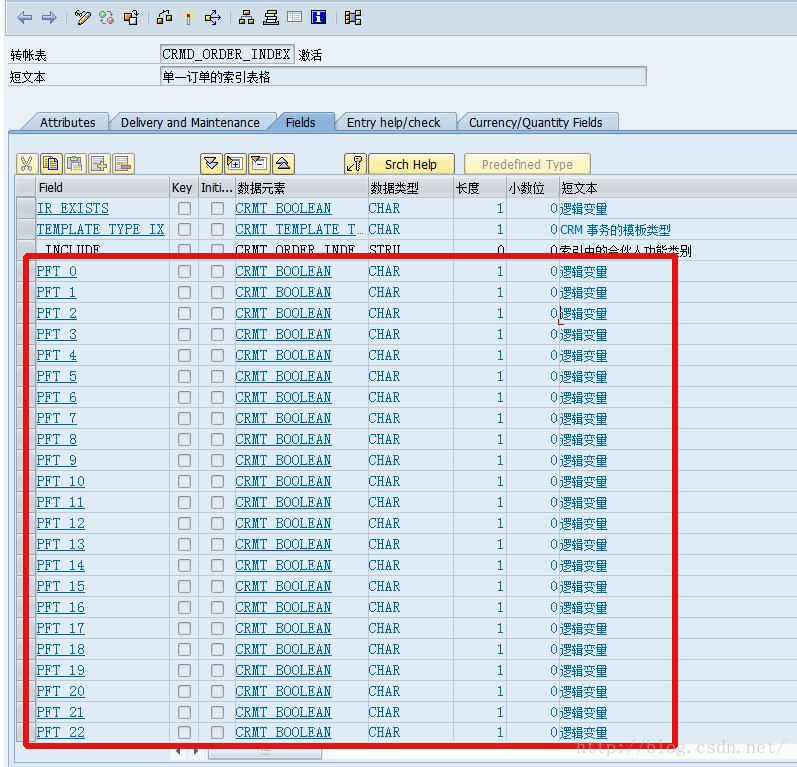Open the PFT_5 field link
The width and height of the screenshot is (797, 767).
[x=56, y=377]
